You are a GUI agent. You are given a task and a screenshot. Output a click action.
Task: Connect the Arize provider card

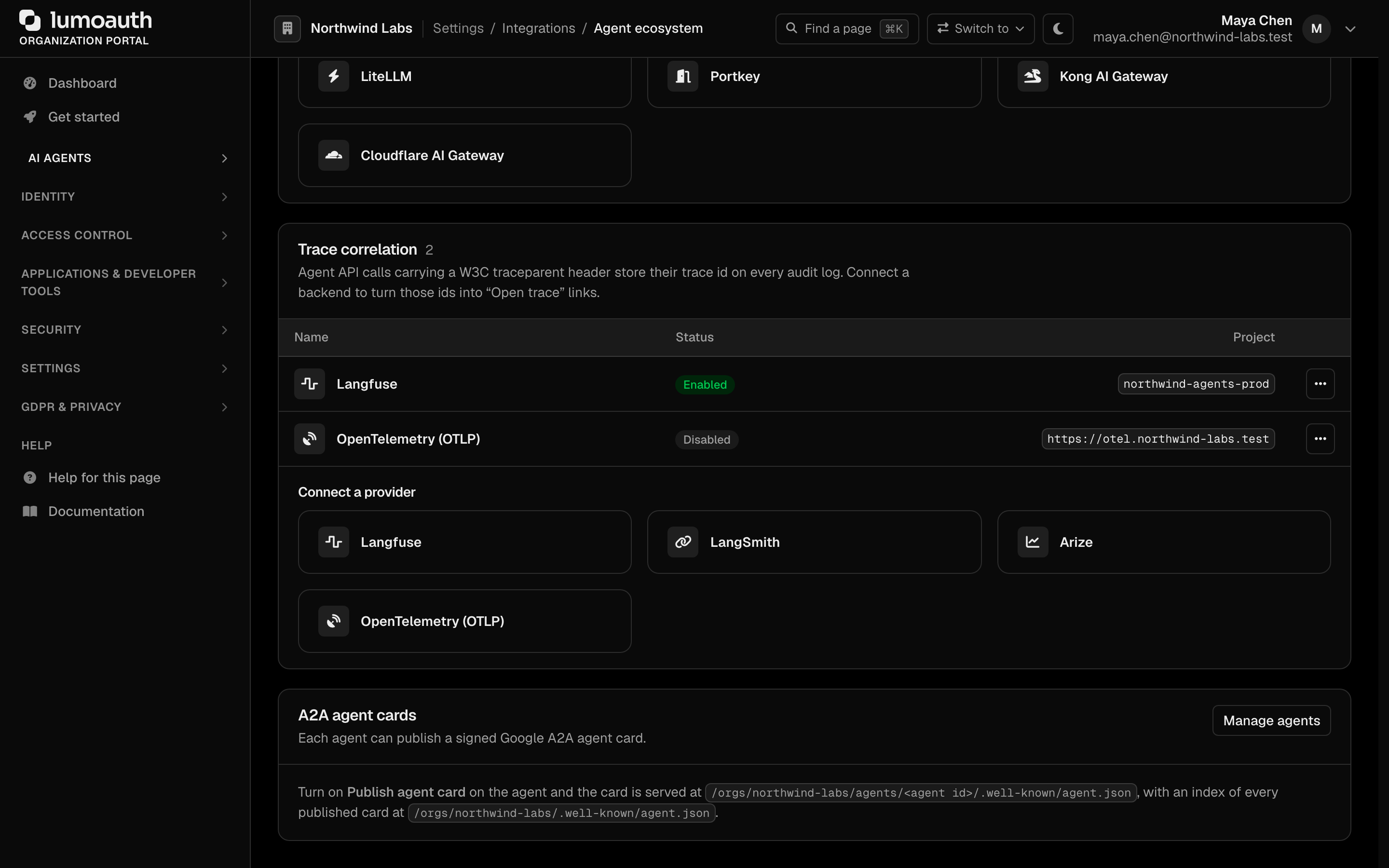1163,542
